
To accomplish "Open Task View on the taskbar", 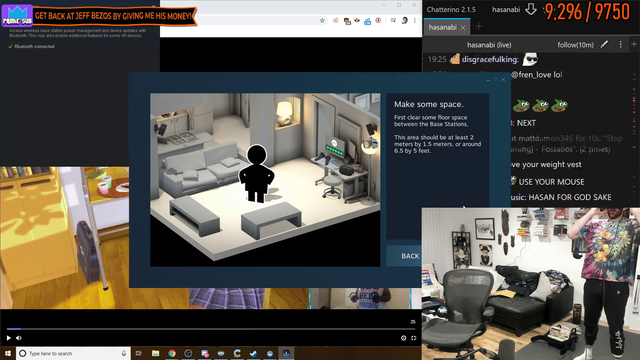I will (x=139, y=353).
